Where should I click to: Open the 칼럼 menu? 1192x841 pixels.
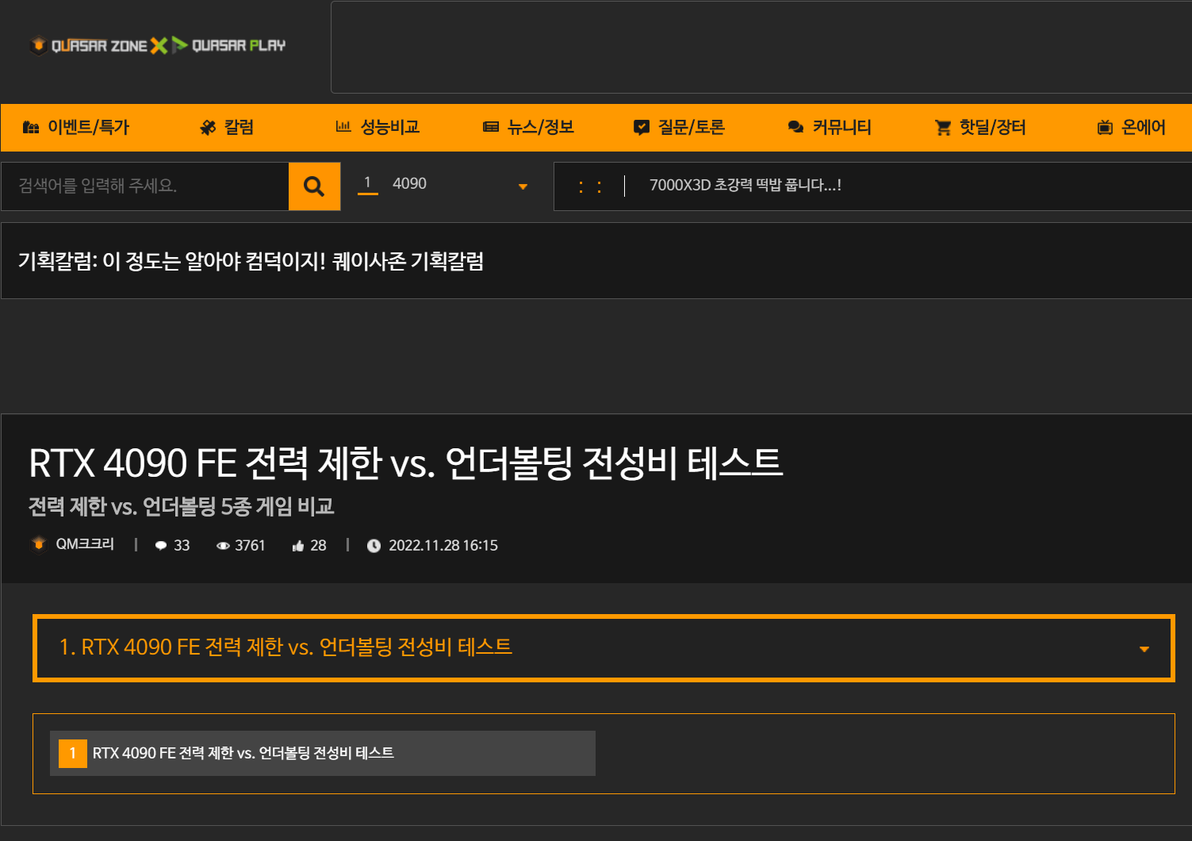point(227,128)
